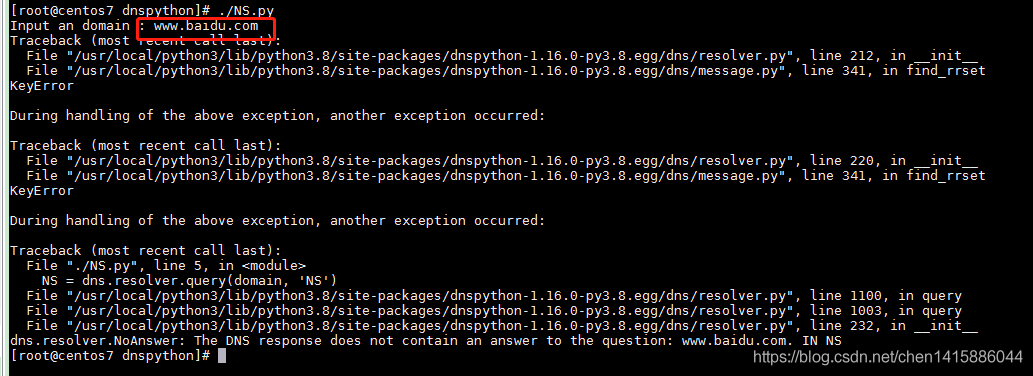1033x376 pixels.
Task: Click first 'During handling of the above exception' line
Action: pyautogui.click(x=277, y=116)
